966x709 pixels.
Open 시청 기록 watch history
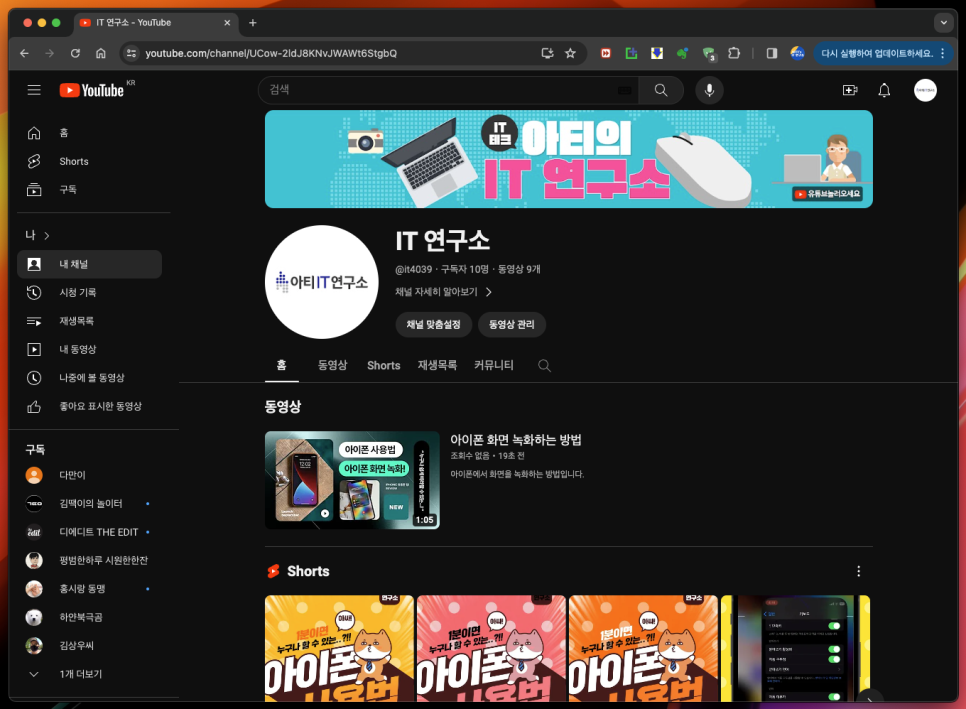pyautogui.click(x=89, y=292)
